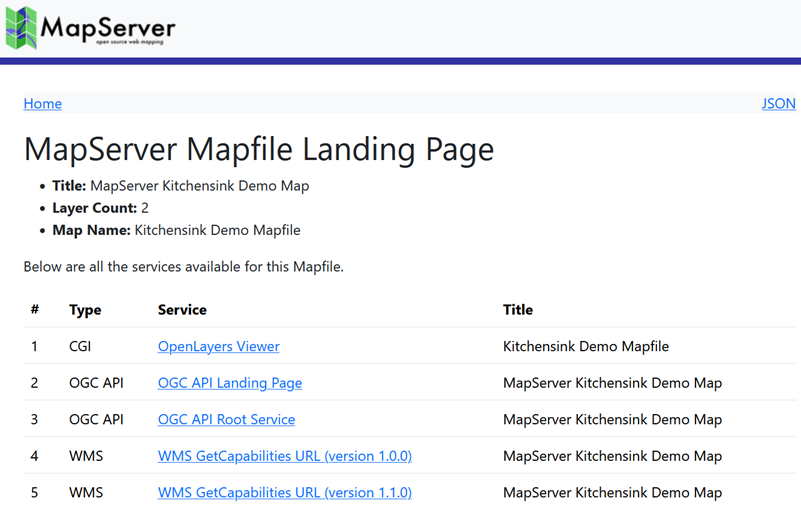Select the Map Name bullet item
This screenshot has height=507, width=801.
tap(176, 230)
